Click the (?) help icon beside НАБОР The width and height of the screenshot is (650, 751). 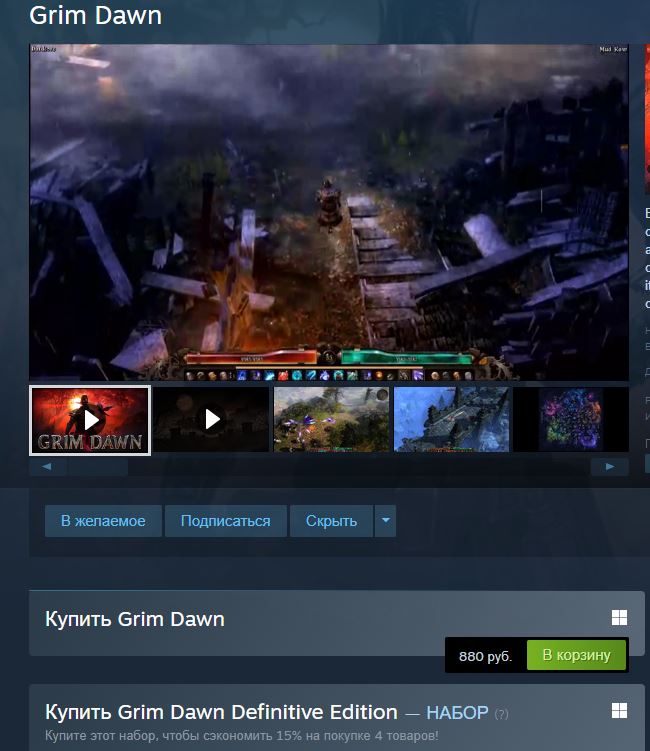[502, 714]
